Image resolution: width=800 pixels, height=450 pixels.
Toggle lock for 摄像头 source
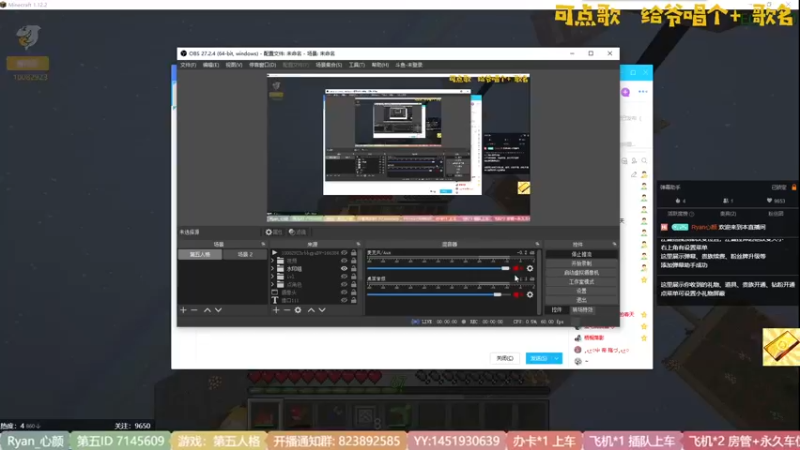coord(354,292)
